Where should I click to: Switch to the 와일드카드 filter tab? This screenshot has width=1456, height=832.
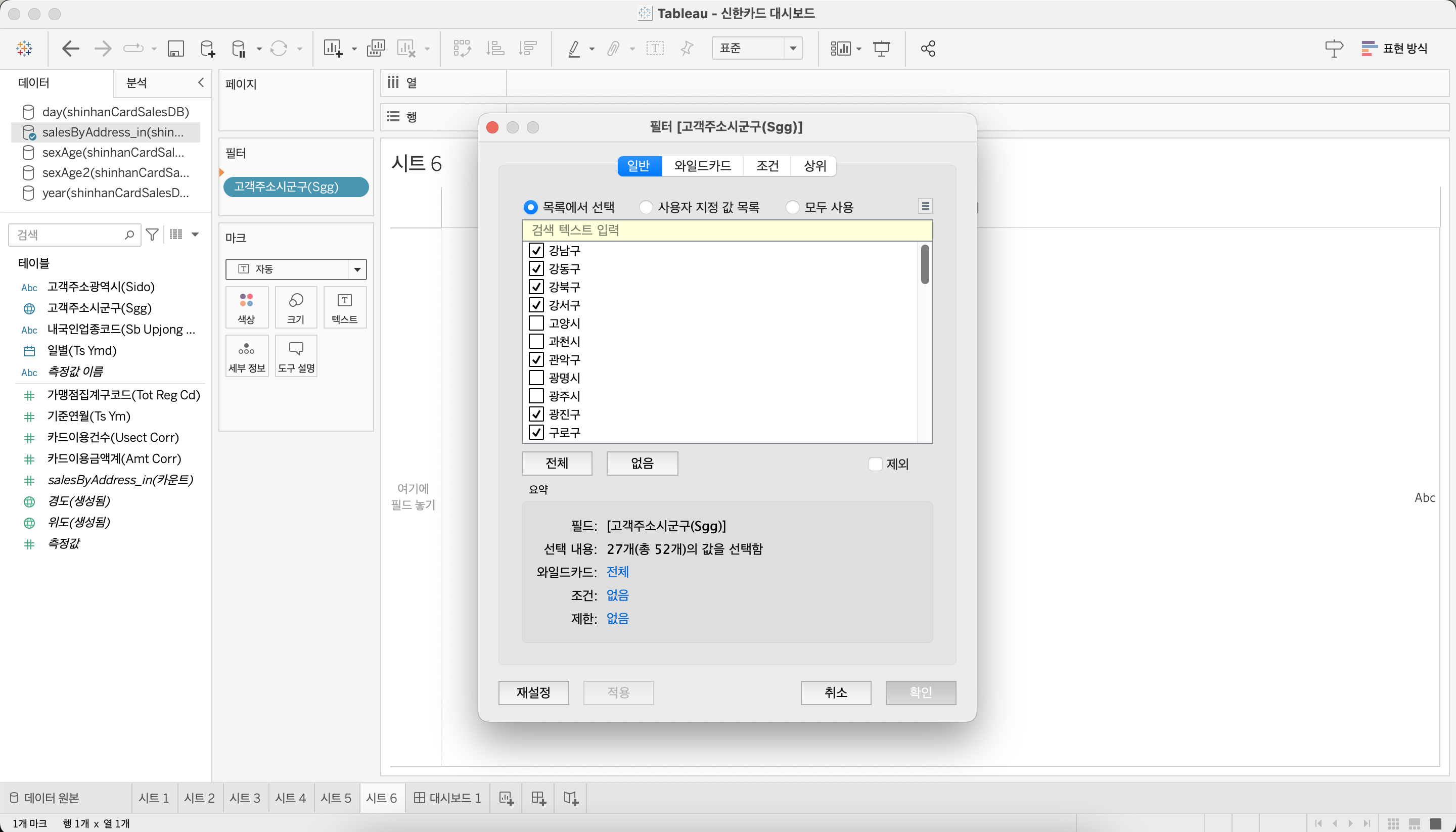pos(702,166)
